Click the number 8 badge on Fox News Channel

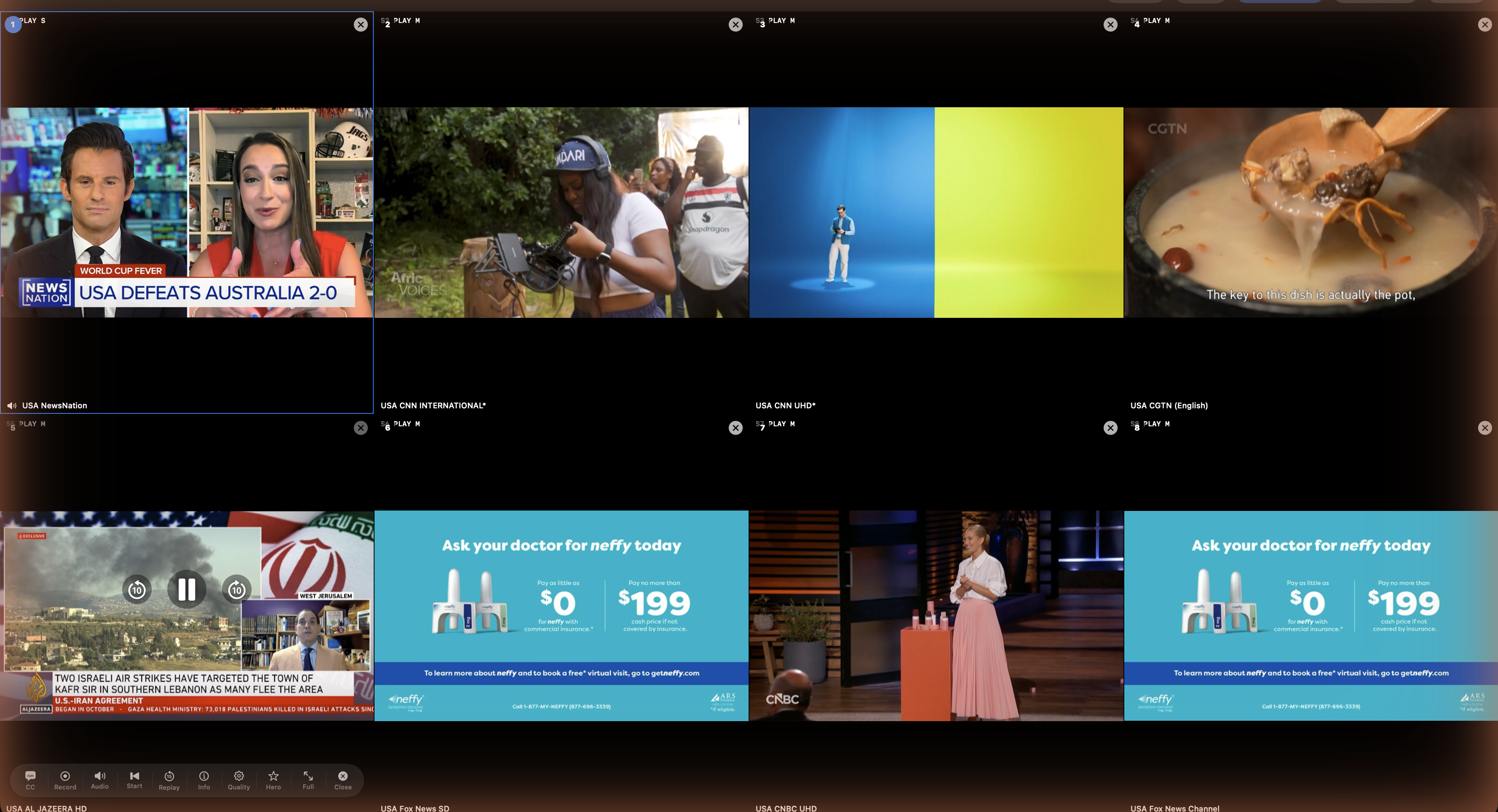click(x=1137, y=428)
